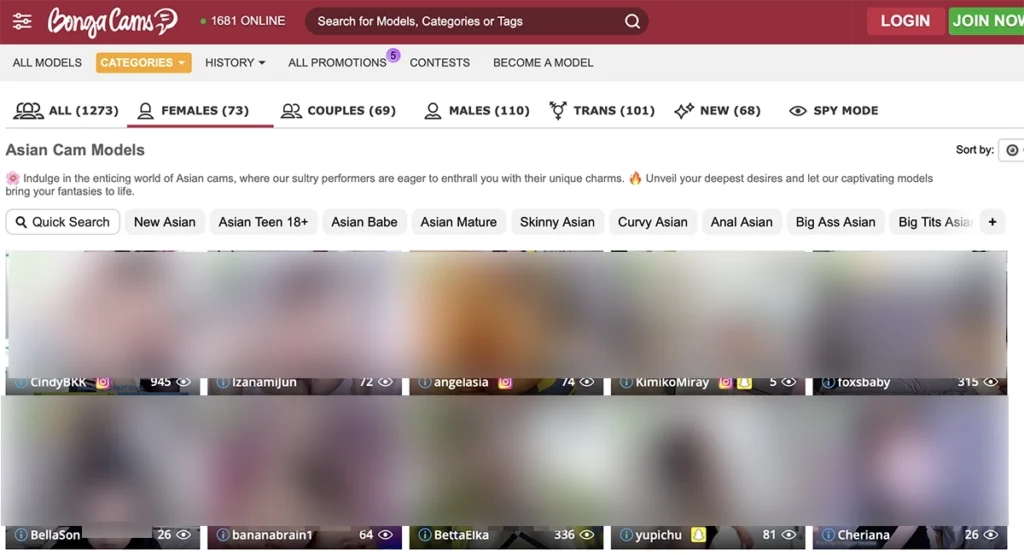Select the Skinny Asian tag
The image size is (1024, 555).
point(557,222)
